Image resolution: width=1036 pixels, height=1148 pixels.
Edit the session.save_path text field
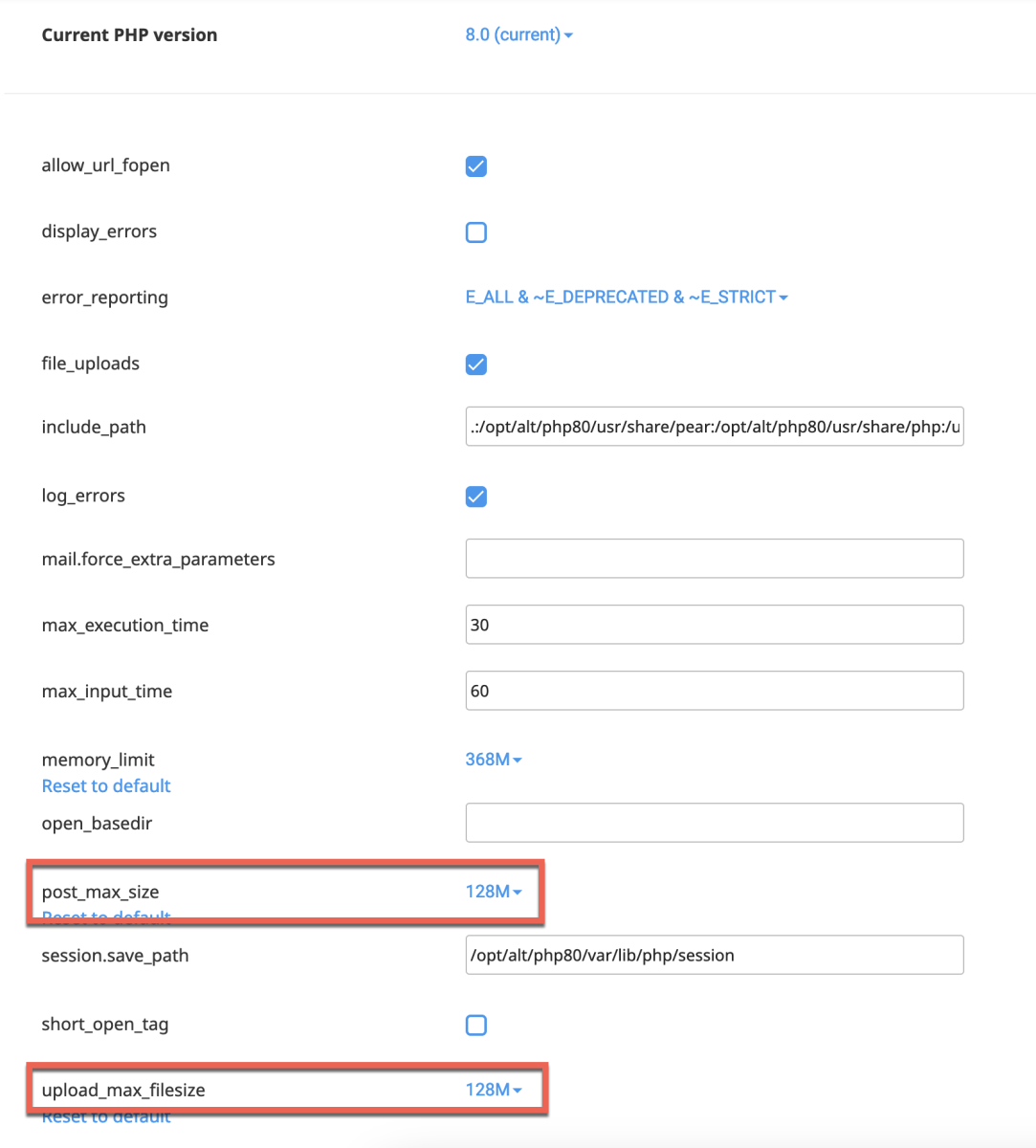pyautogui.click(x=714, y=955)
